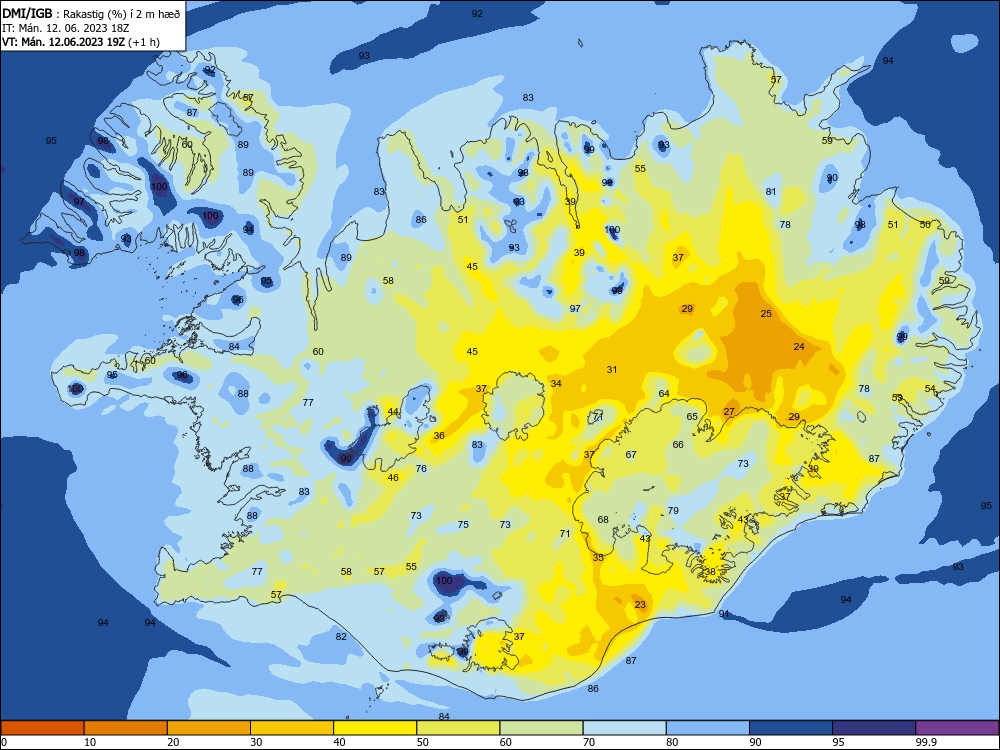The height and width of the screenshot is (750, 1000).
Task: Click the humidity value 65 on the glacier
Action: (692, 416)
